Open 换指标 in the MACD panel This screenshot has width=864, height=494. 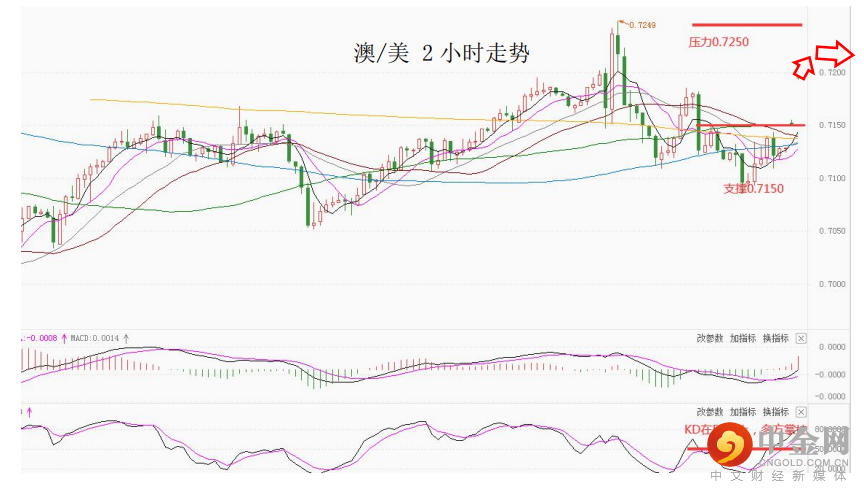[776, 338]
